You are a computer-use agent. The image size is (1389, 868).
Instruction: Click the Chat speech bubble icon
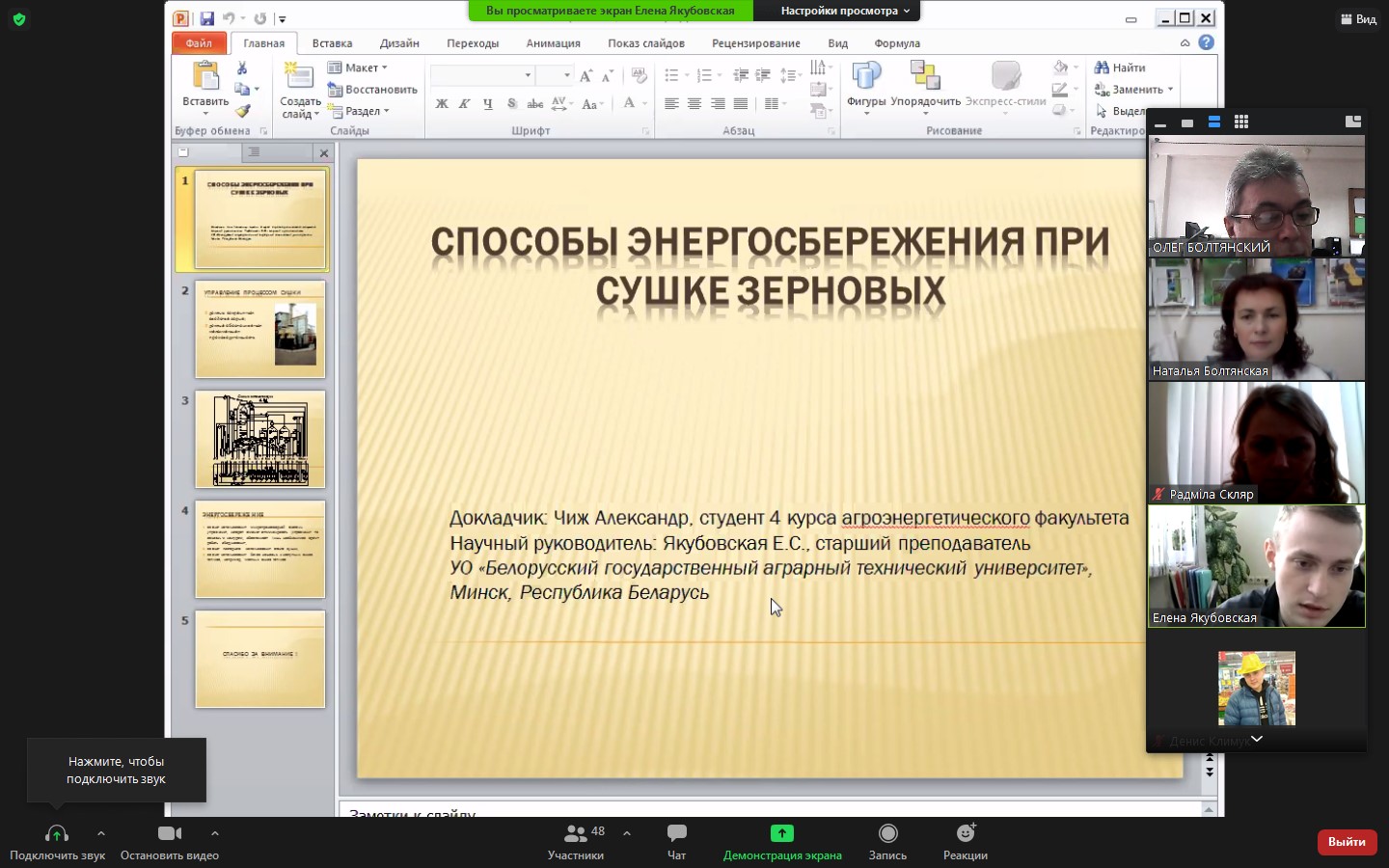(x=676, y=833)
